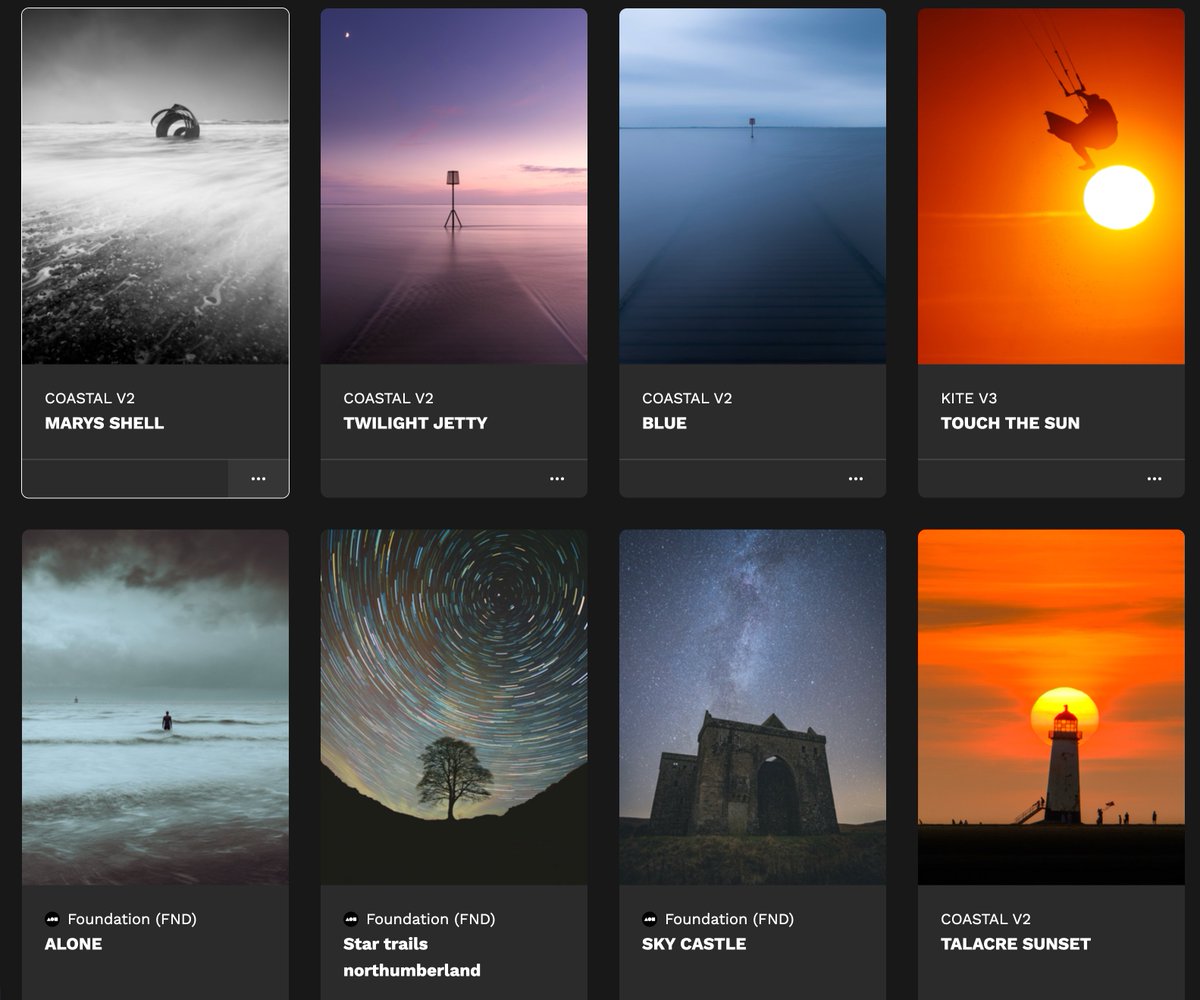Click the SKY CASTLE title

click(x=694, y=944)
